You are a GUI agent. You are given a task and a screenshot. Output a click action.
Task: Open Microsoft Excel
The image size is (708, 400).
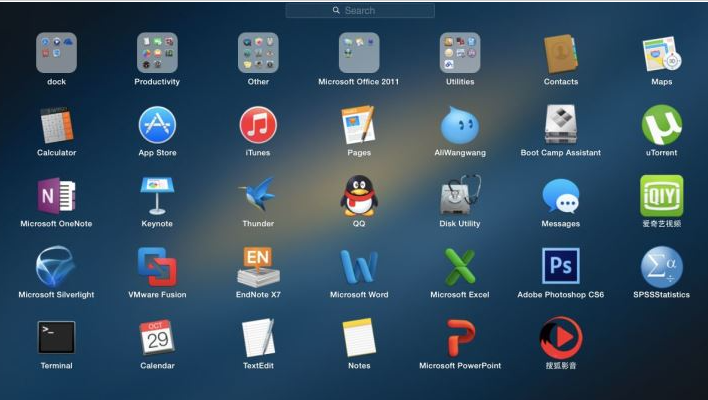[x=460, y=267]
